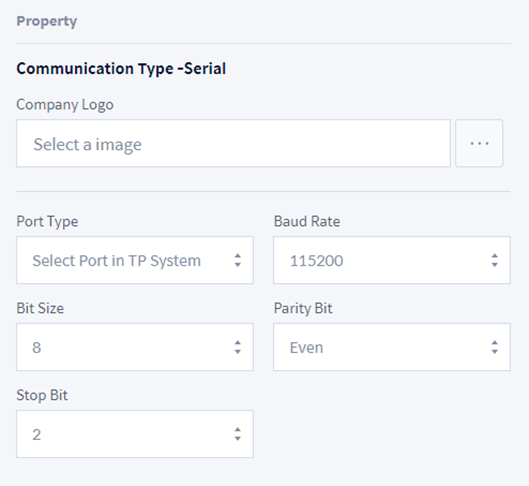Open the Bit Size dropdown showing 8
This screenshot has height=486, width=529.
click(135, 347)
